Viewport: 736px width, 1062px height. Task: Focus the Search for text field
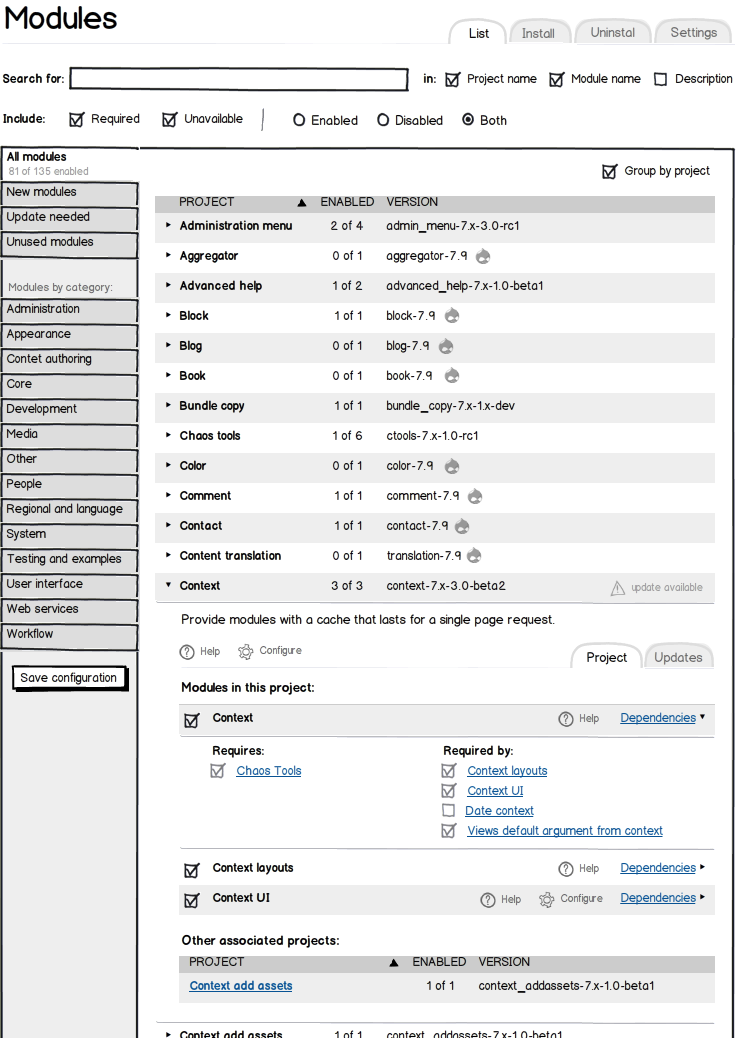click(x=239, y=79)
